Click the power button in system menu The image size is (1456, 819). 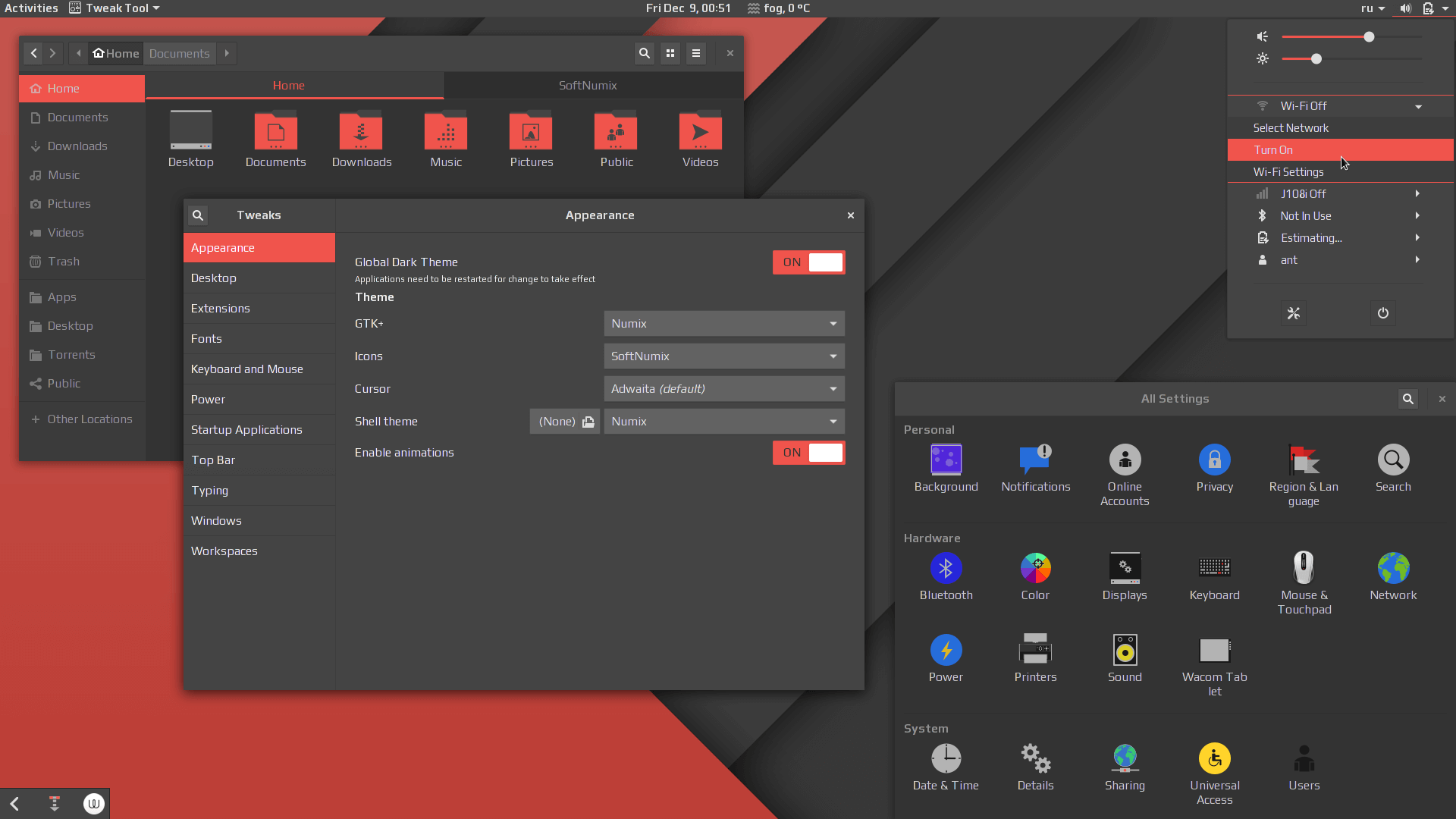click(1382, 313)
